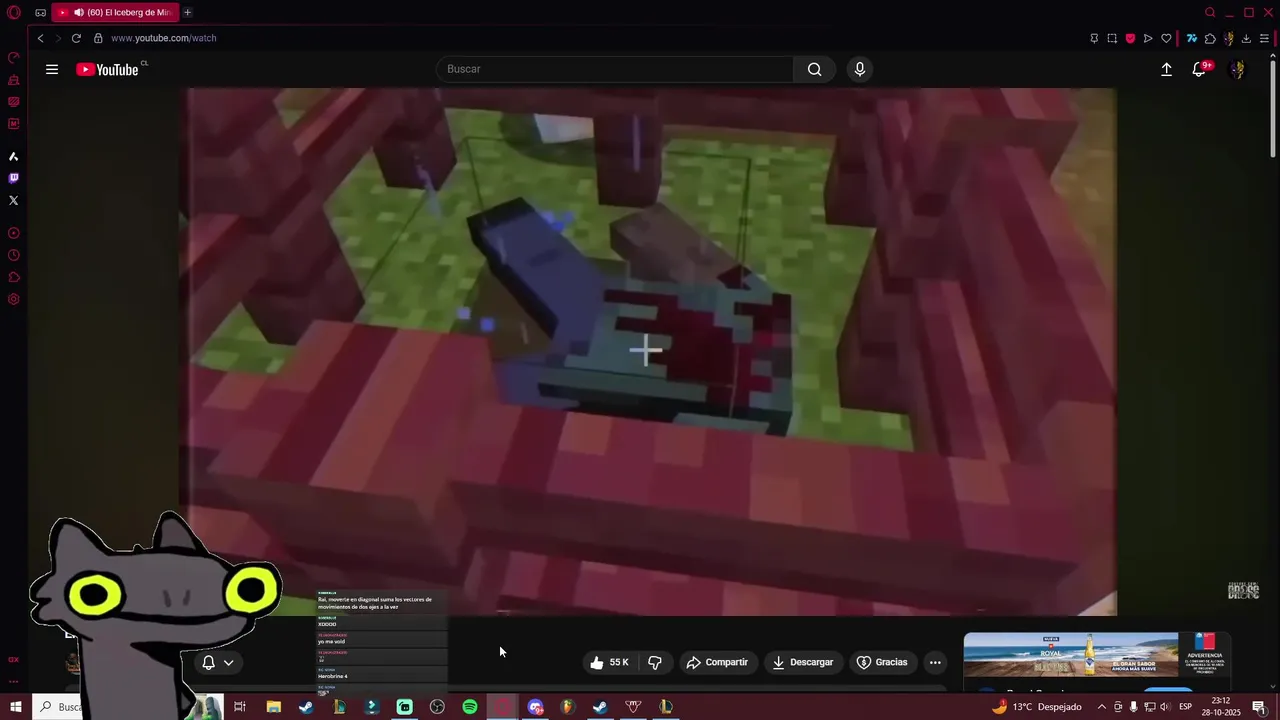This screenshot has width=1280, height=720.
Task: Open the extensions puzzle icon in toolbar
Action: click(1210, 38)
